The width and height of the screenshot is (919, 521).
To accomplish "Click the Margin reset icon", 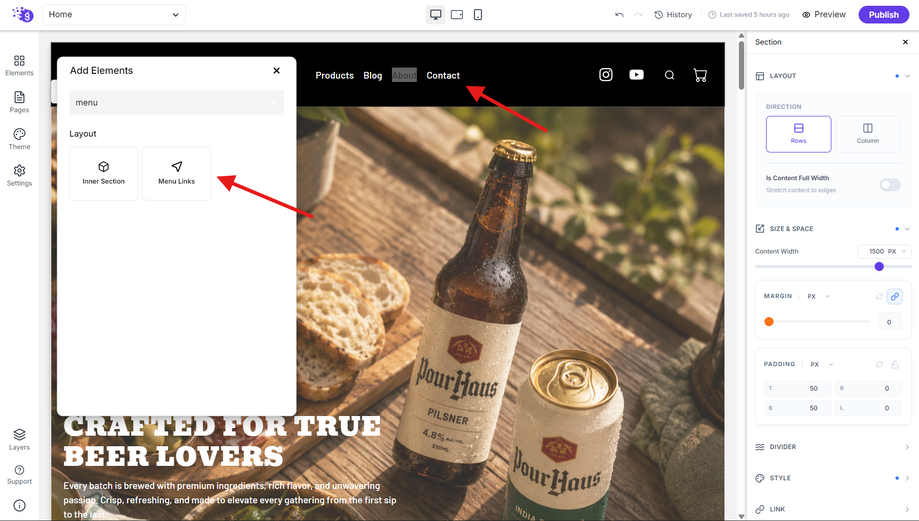I will (879, 297).
